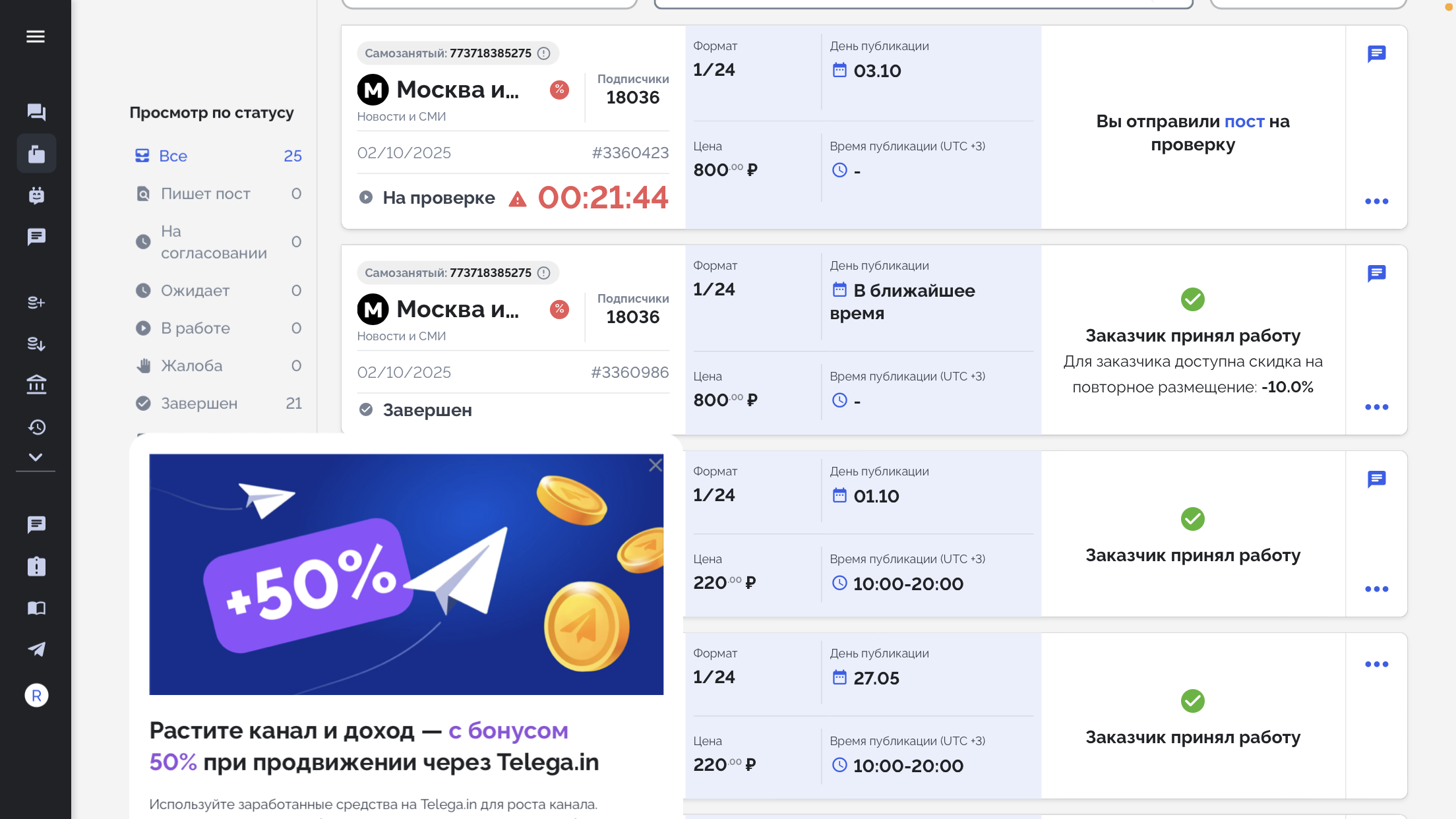This screenshot has width=1456, height=819.
Task: Open chat for order #3360423
Action: 1376,53
